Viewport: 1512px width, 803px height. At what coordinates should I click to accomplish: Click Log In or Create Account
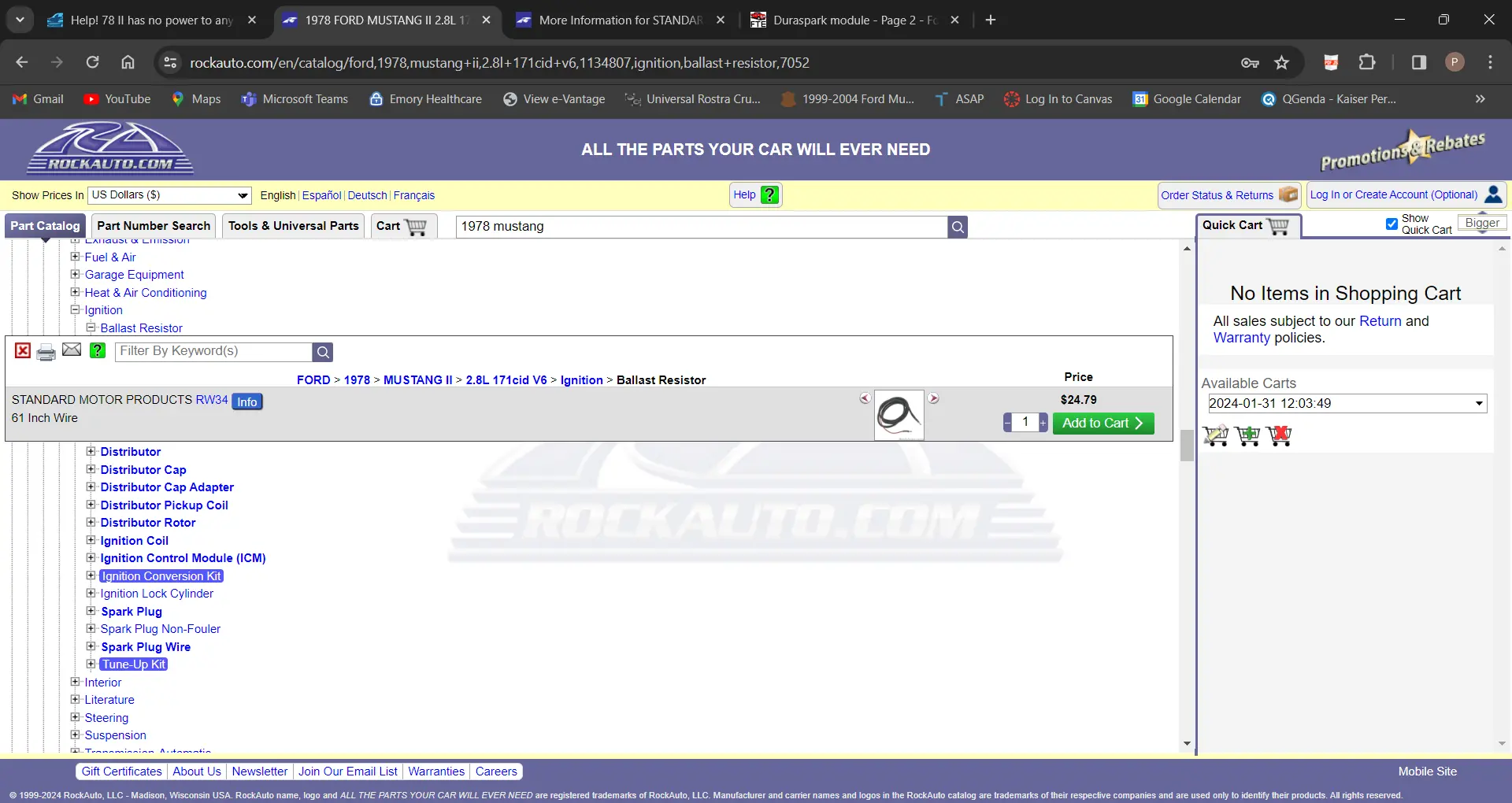(1406, 195)
